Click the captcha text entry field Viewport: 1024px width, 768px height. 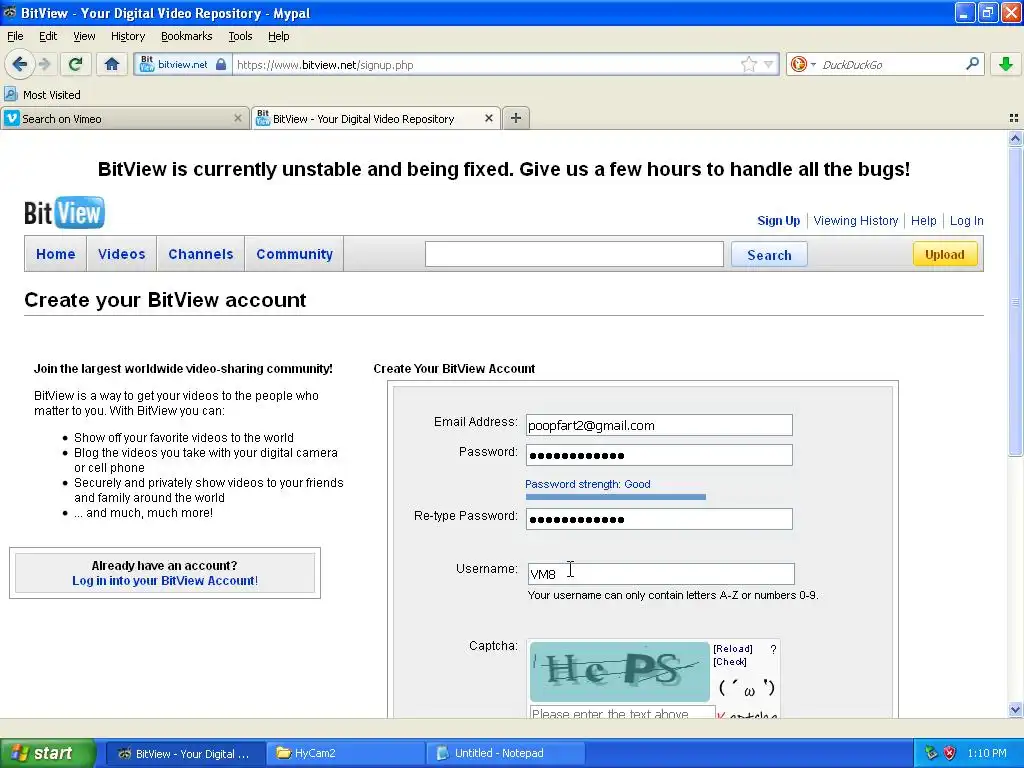tap(622, 712)
